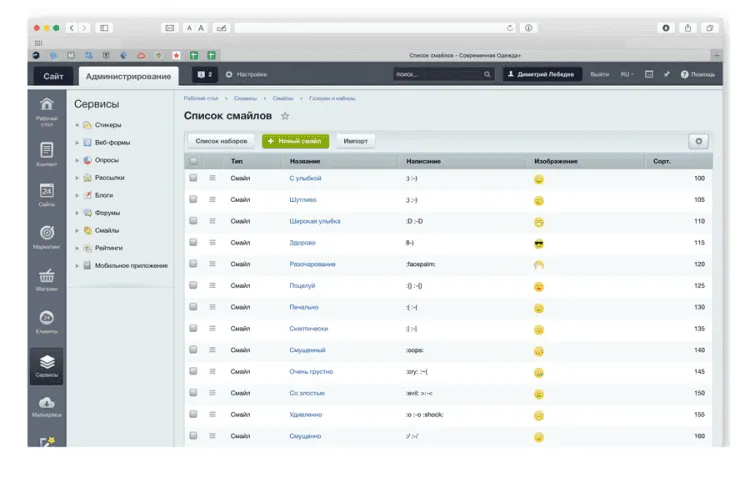The height and width of the screenshot is (483, 750).
Task: Open Помощь help in header
Action: [698, 75]
